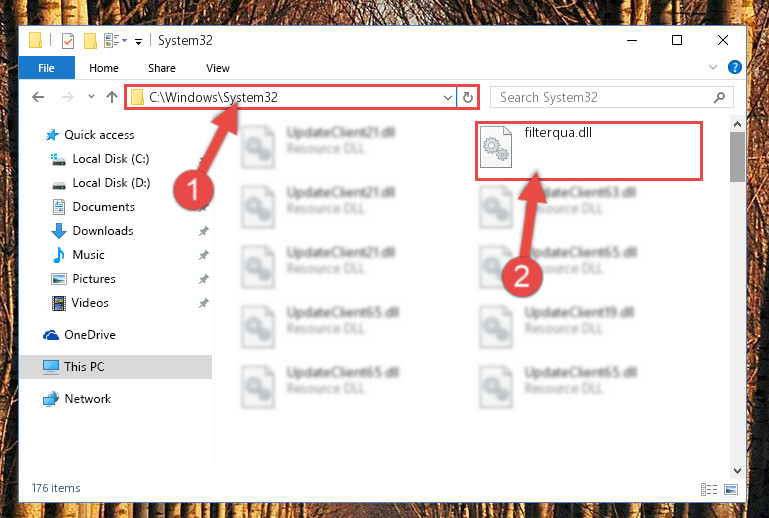The width and height of the screenshot is (769, 518).
Task: Refresh the System32 folder view
Action: (x=467, y=97)
